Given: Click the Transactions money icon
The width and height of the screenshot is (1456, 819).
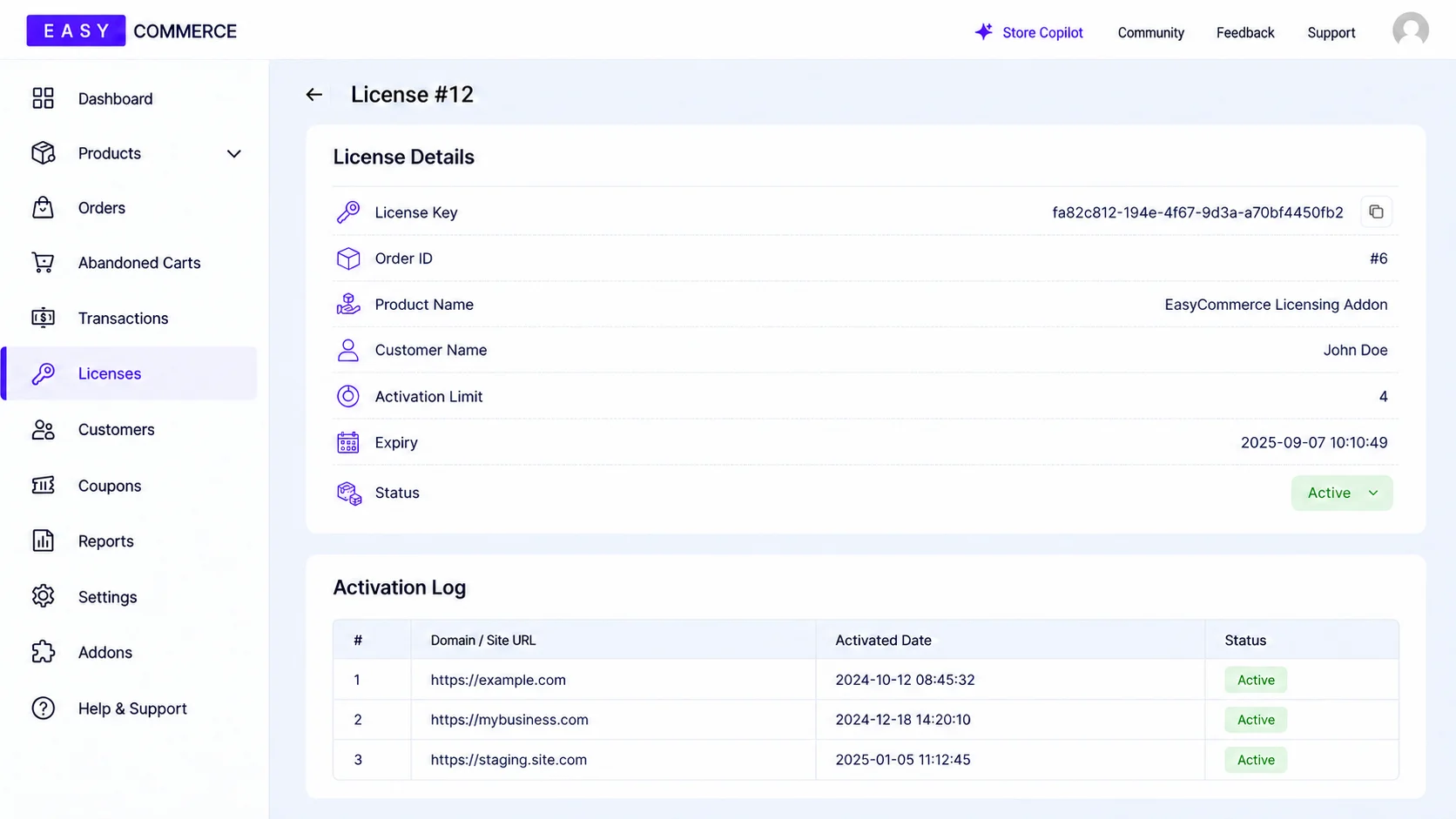Looking at the screenshot, I should coord(43,318).
